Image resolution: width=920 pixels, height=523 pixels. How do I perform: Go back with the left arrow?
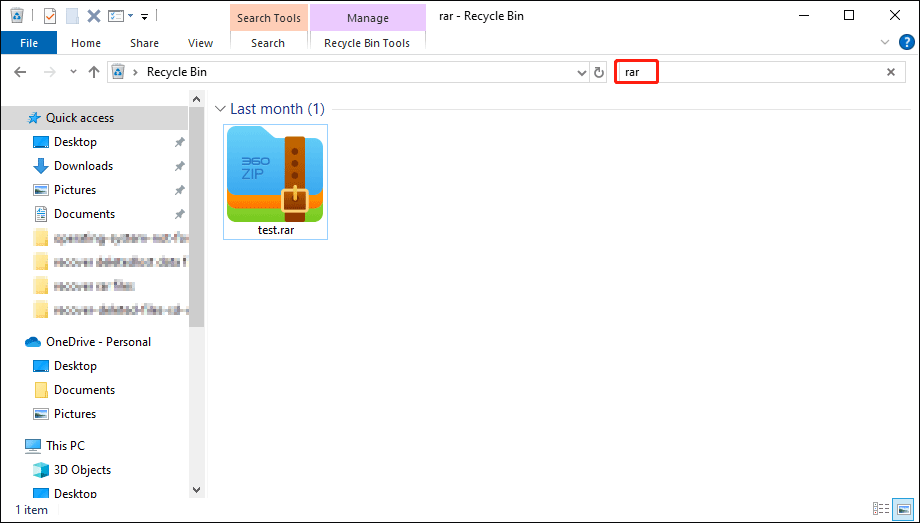(x=21, y=72)
